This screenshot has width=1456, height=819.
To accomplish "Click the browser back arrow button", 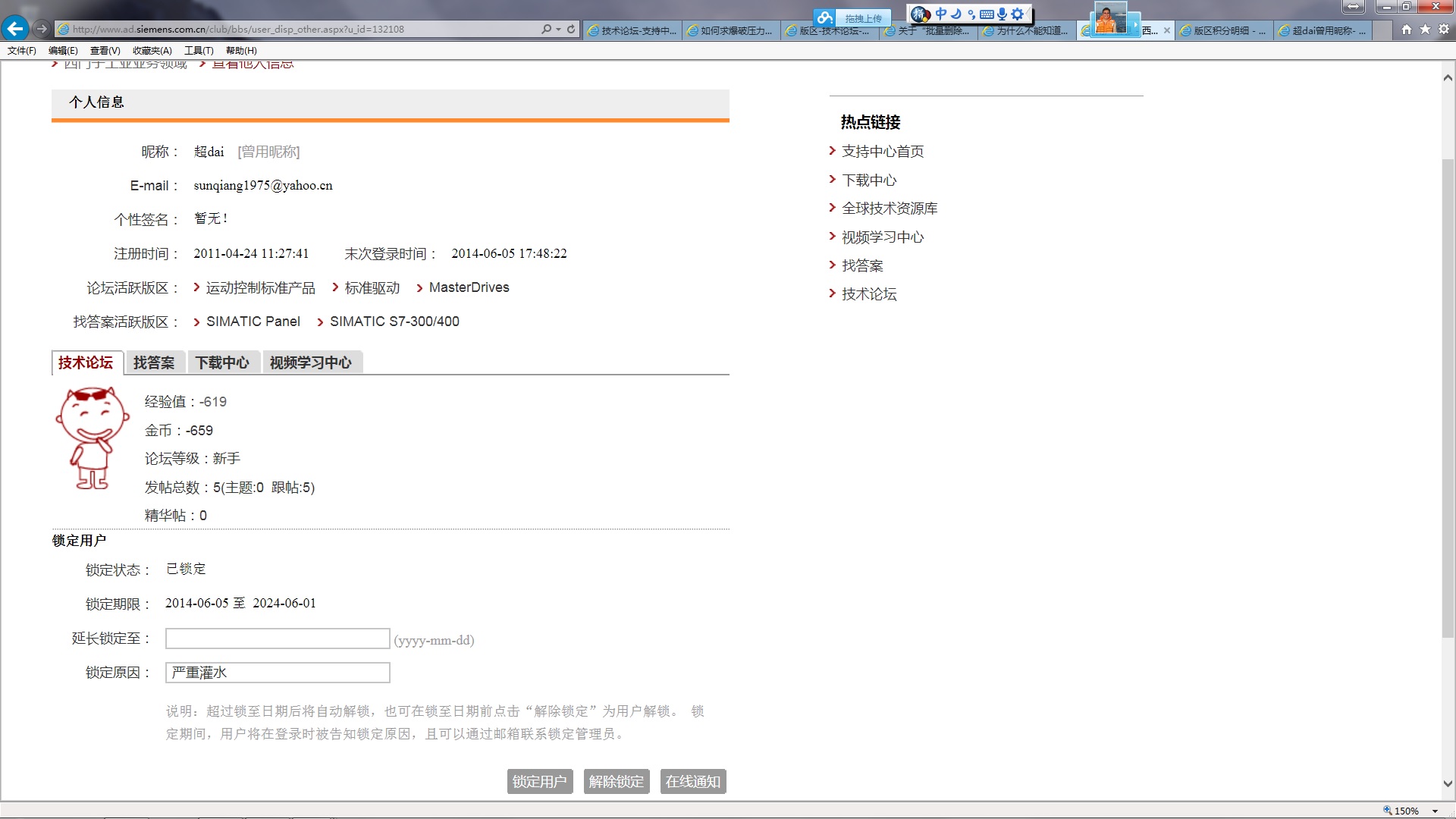I will pyautogui.click(x=15, y=29).
